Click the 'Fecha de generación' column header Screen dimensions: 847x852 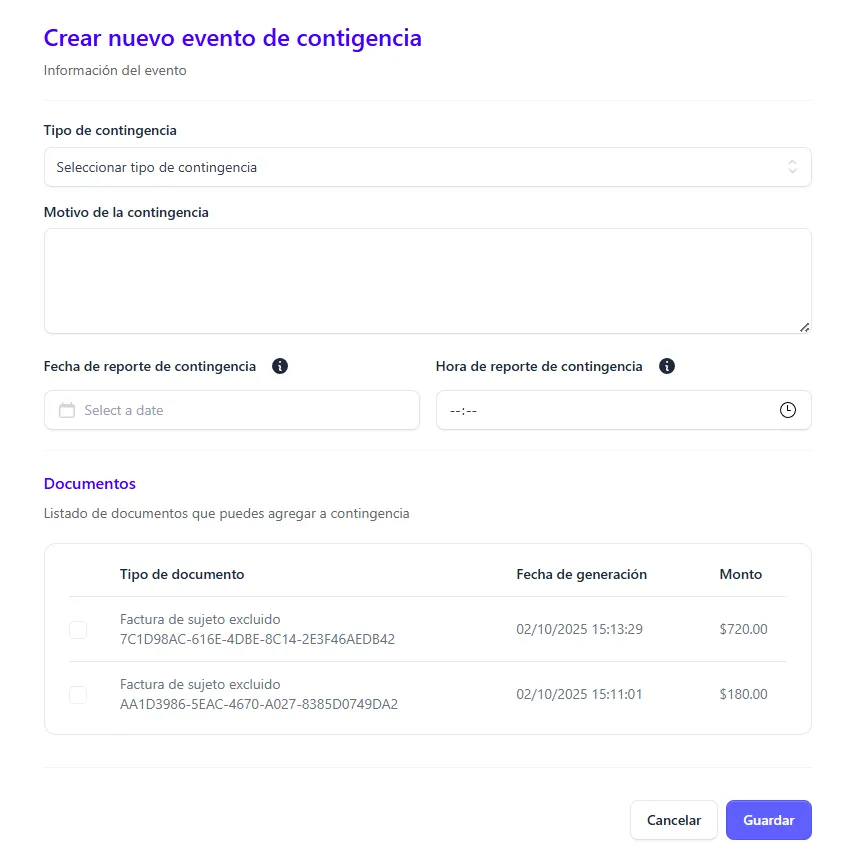(x=581, y=574)
